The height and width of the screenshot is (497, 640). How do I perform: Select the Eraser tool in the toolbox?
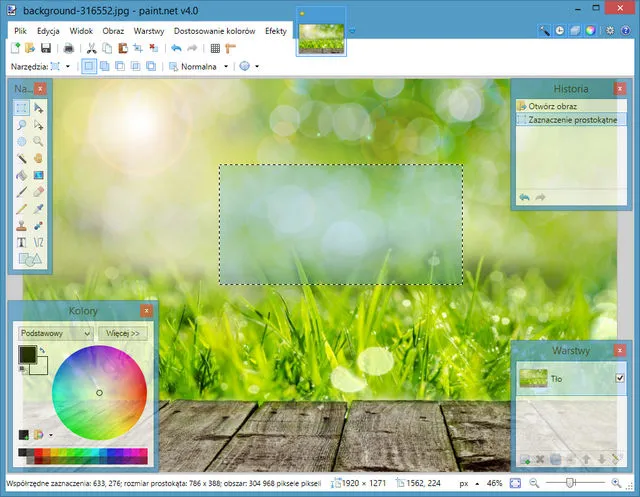pyautogui.click(x=38, y=191)
